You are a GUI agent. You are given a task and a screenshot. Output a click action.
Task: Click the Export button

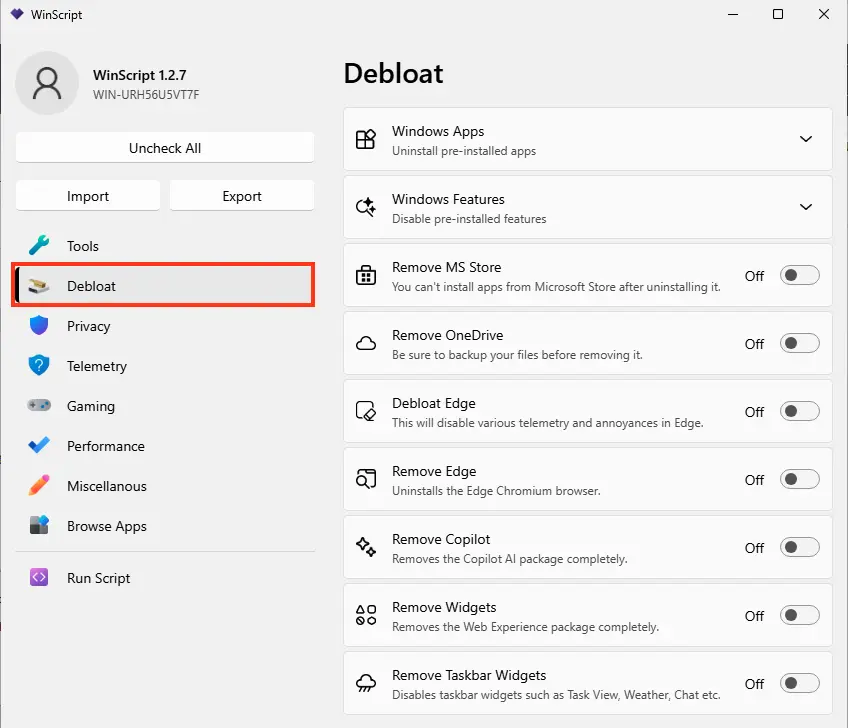[242, 196]
